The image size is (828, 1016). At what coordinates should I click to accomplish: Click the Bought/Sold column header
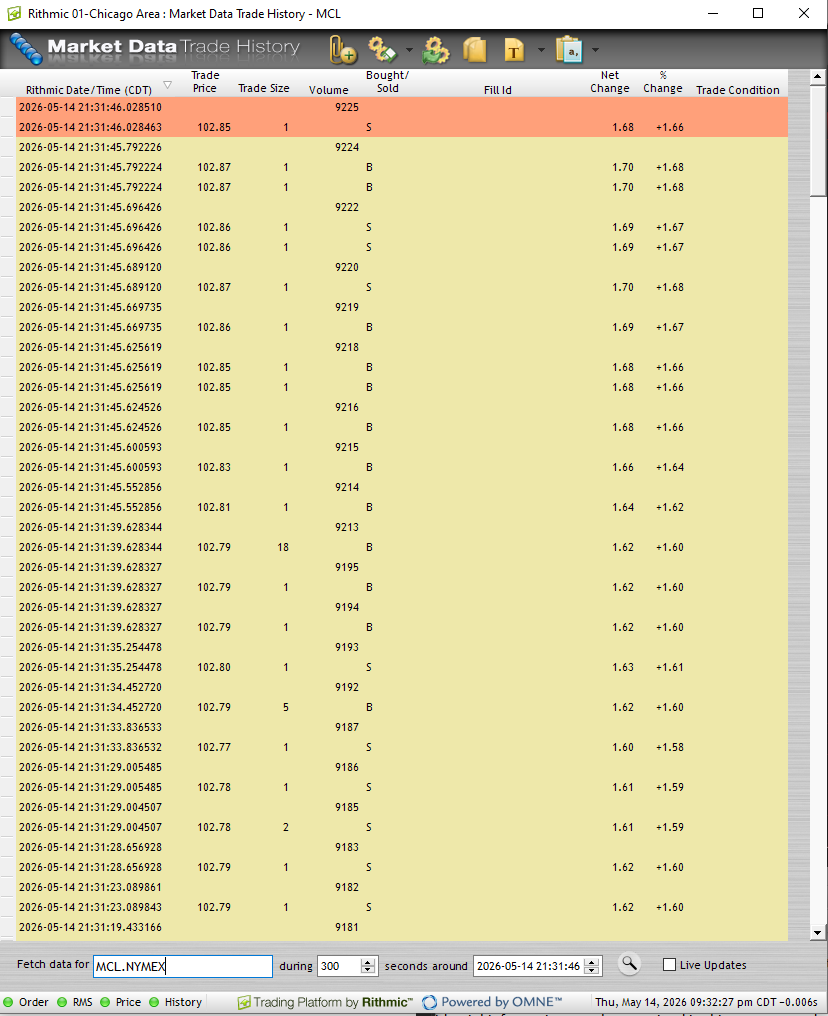coord(387,82)
